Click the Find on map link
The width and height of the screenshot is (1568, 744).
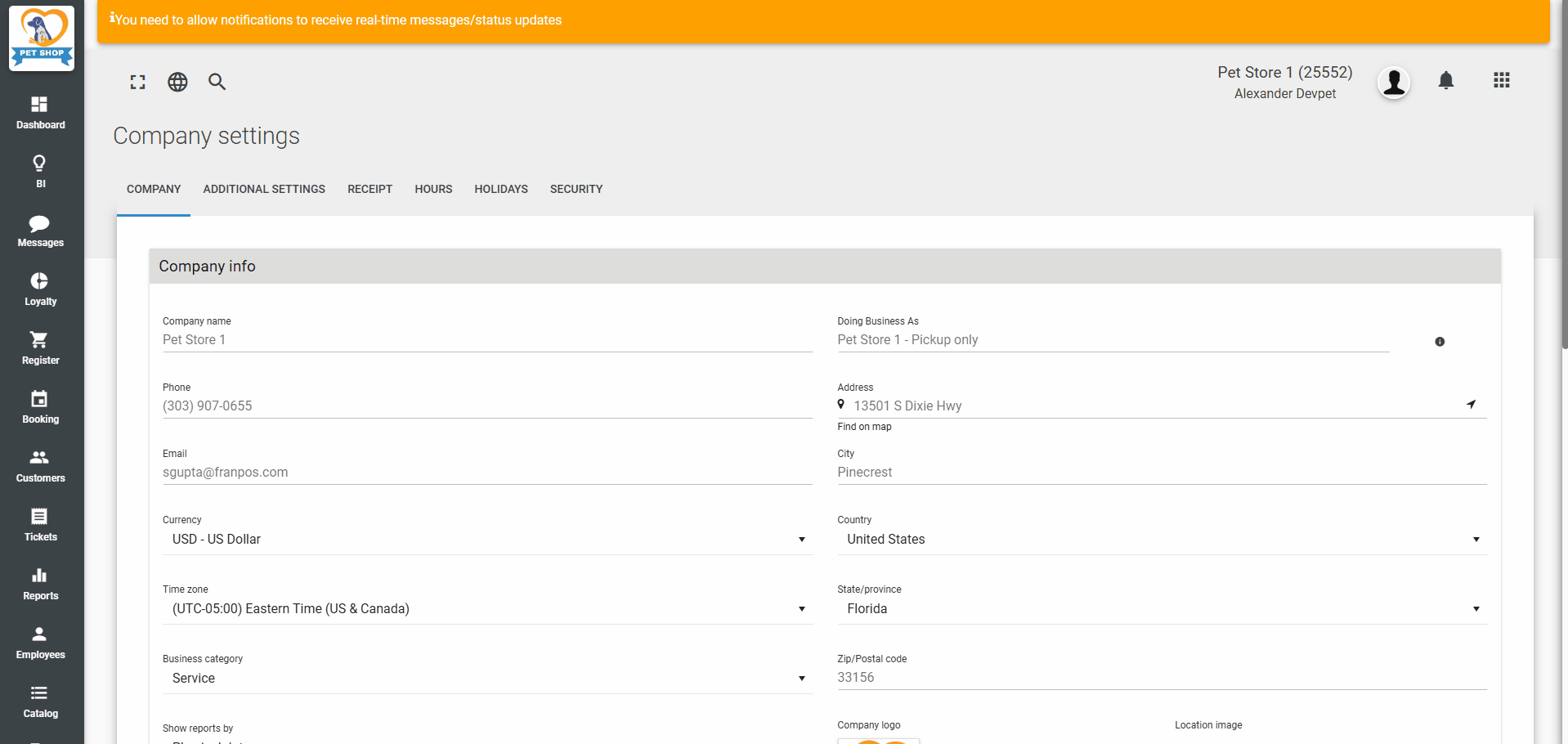(864, 427)
